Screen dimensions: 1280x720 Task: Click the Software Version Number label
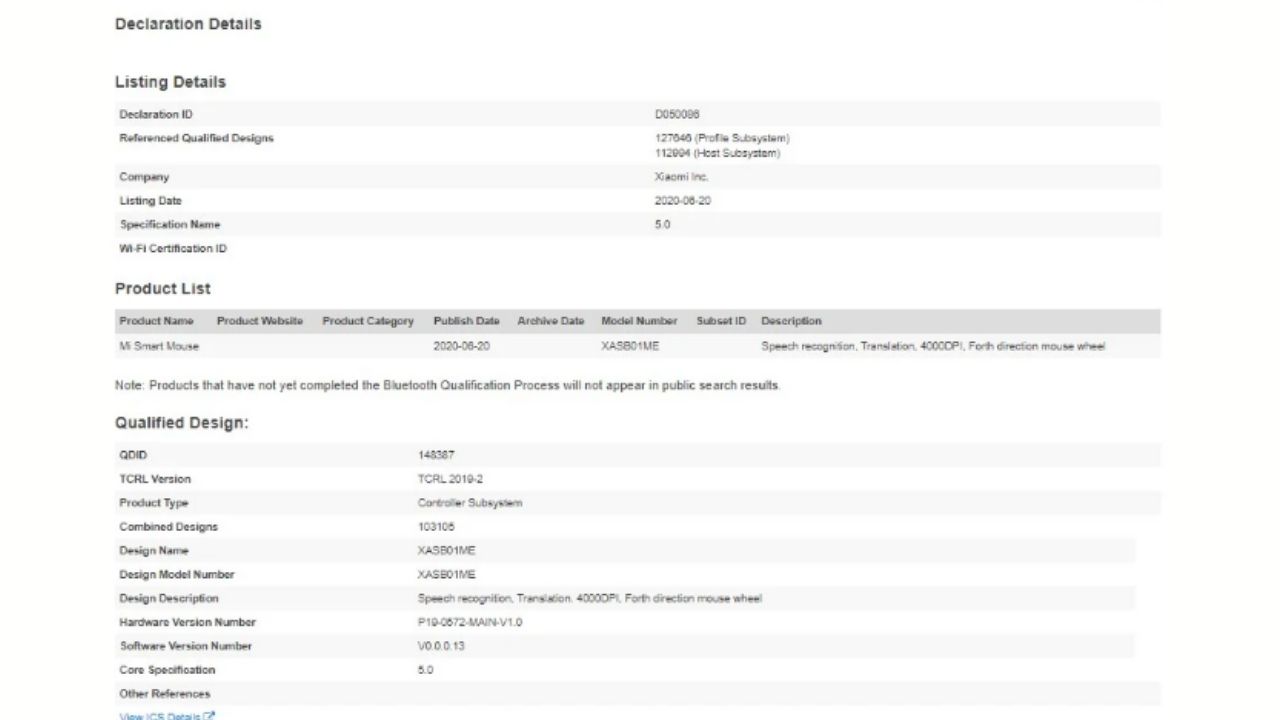[186, 647]
